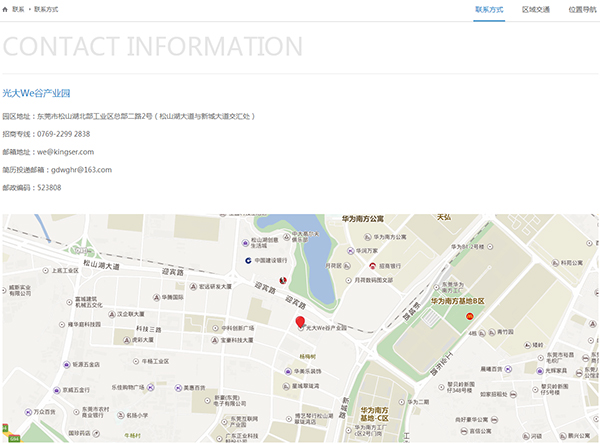The image size is (600, 444).
Task: Click the resume email gdwghr@163.com
Action: (x=82, y=170)
